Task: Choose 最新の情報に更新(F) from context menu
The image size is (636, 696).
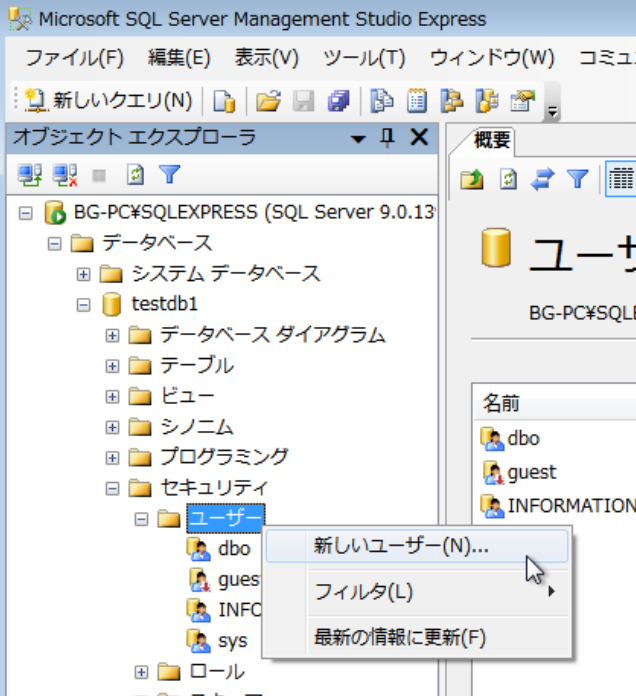Action: 417,638
